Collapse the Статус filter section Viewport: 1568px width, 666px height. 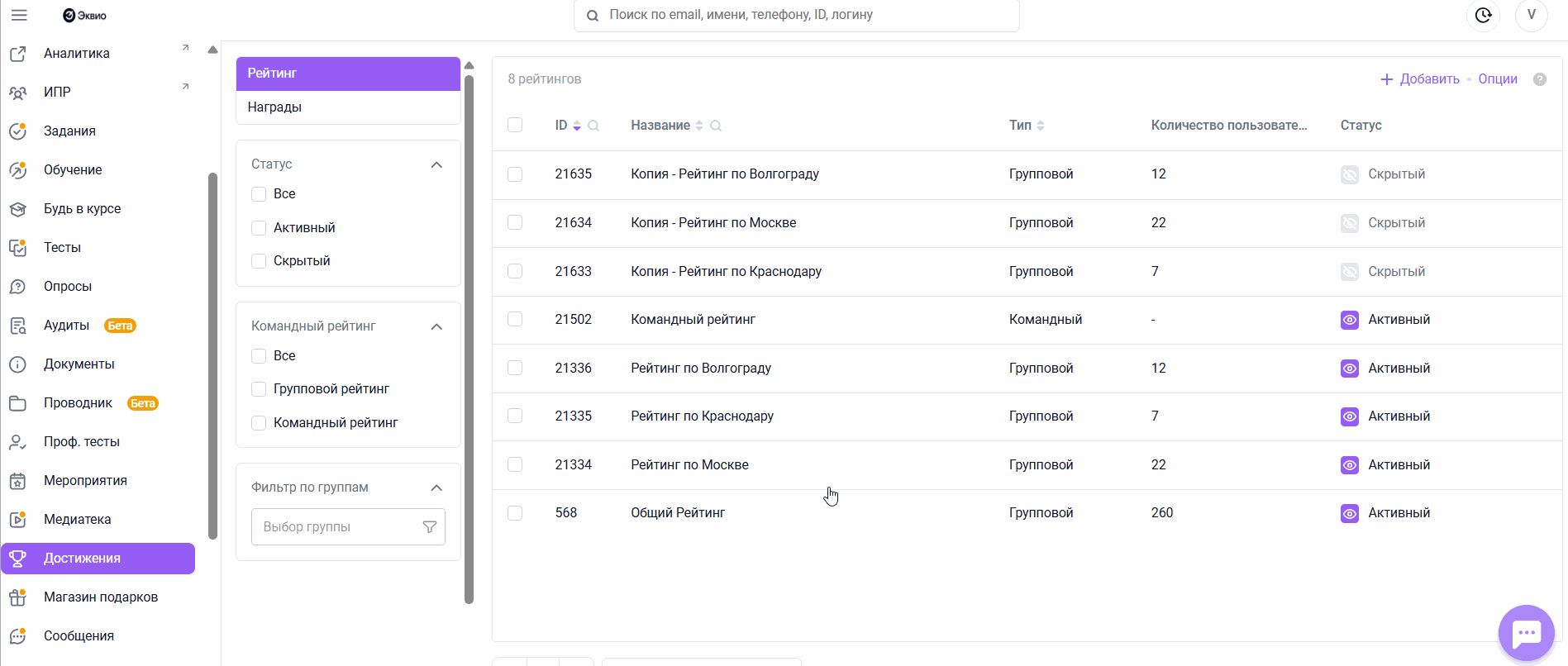(x=436, y=164)
